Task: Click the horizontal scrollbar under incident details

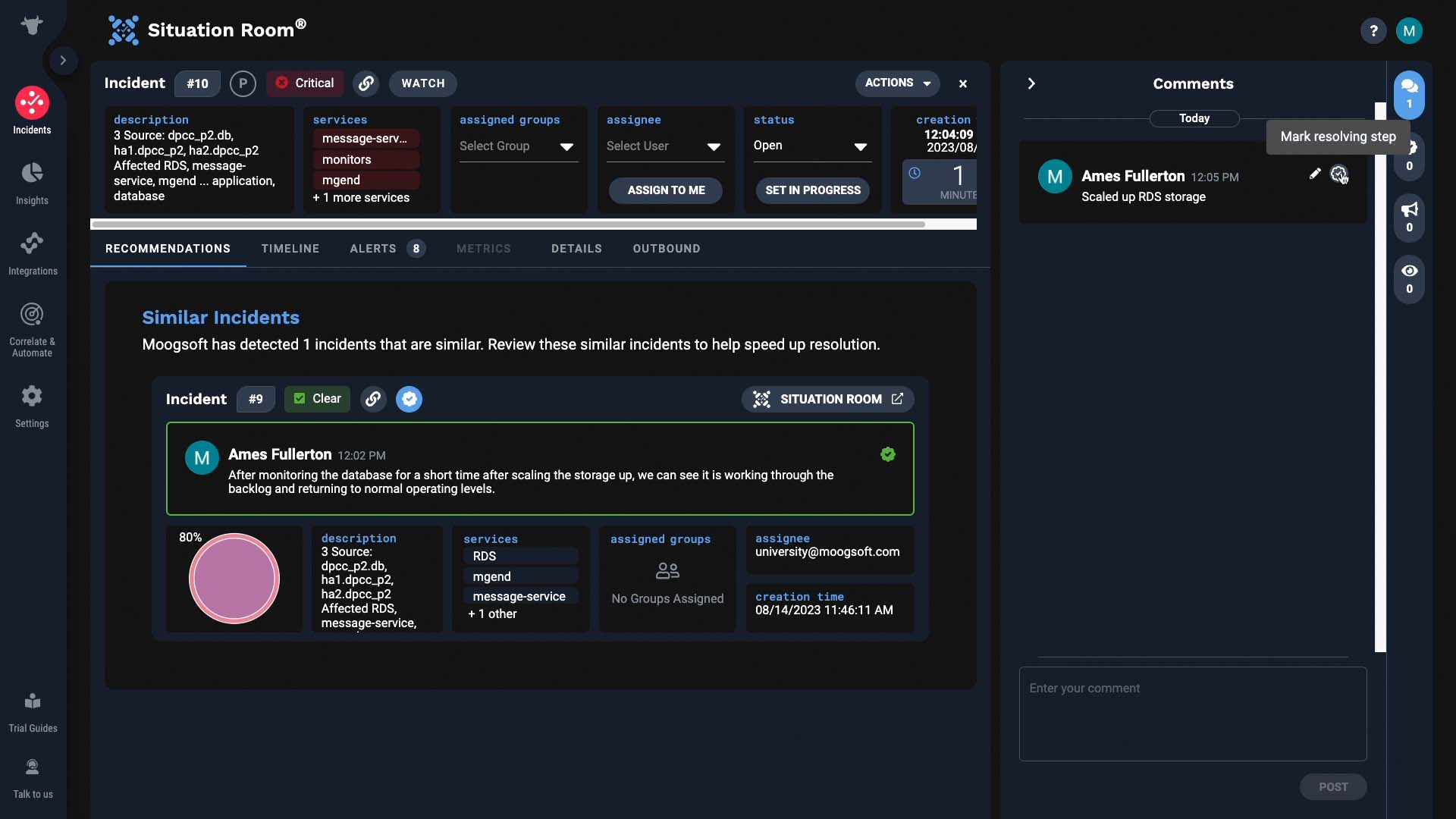Action: 508,224
